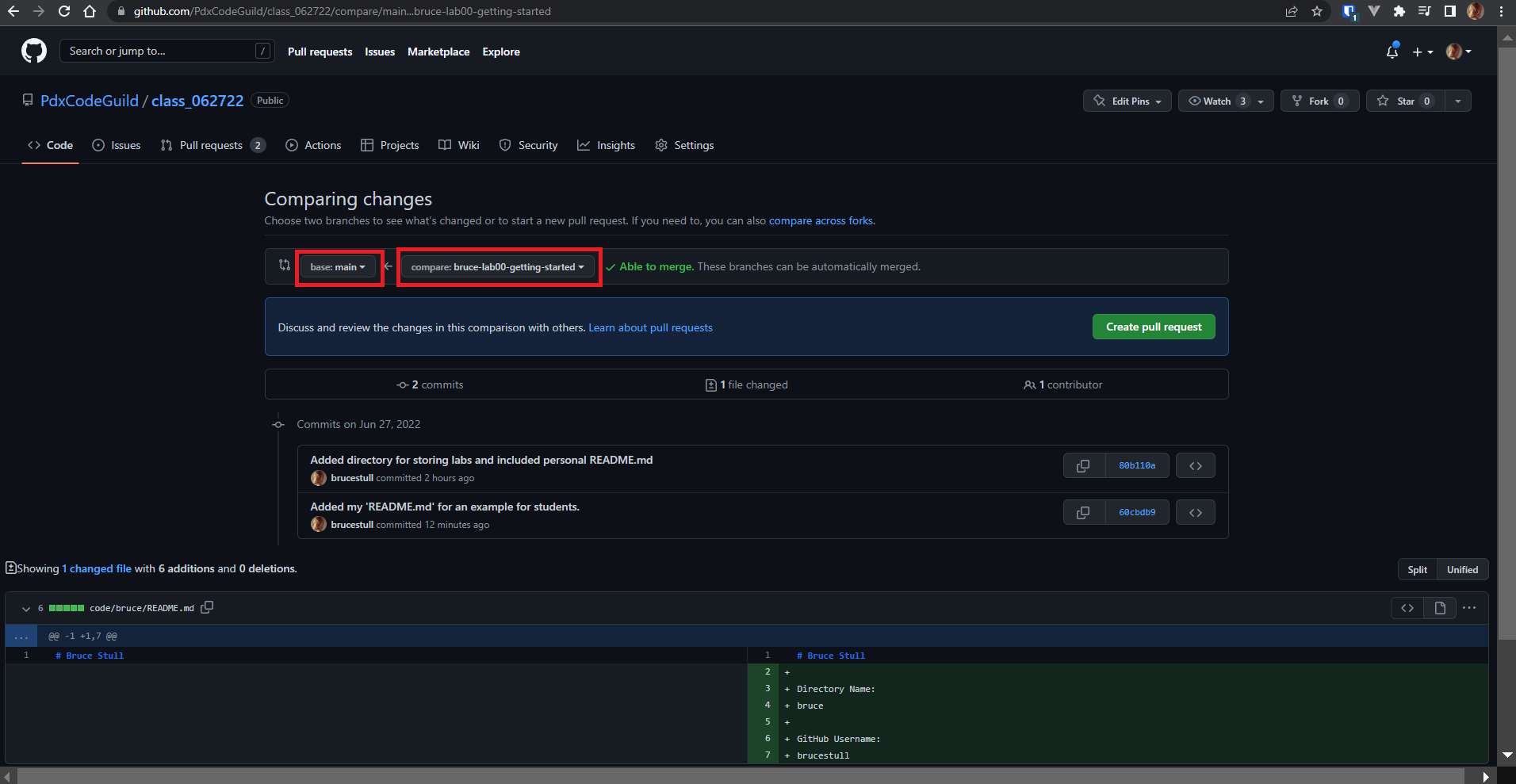Fork the repository
Image resolution: width=1516 pixels, height=784 pixels.
coord(1319,101)
